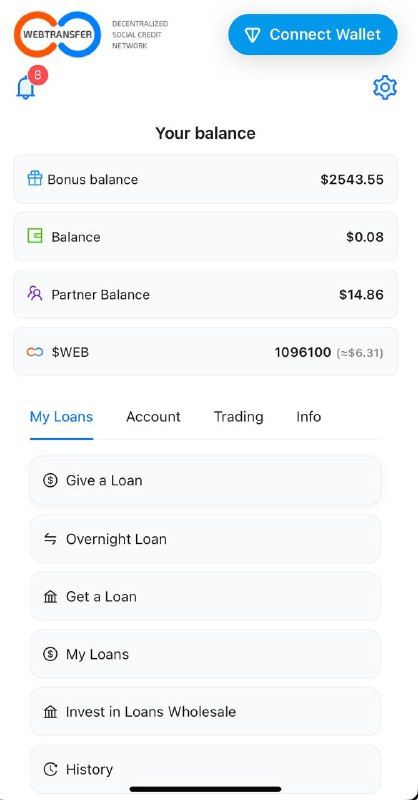418x800 pixels.
Task: Click the Overnight Loan swap arrows icon
Action: tap(50, 539)
